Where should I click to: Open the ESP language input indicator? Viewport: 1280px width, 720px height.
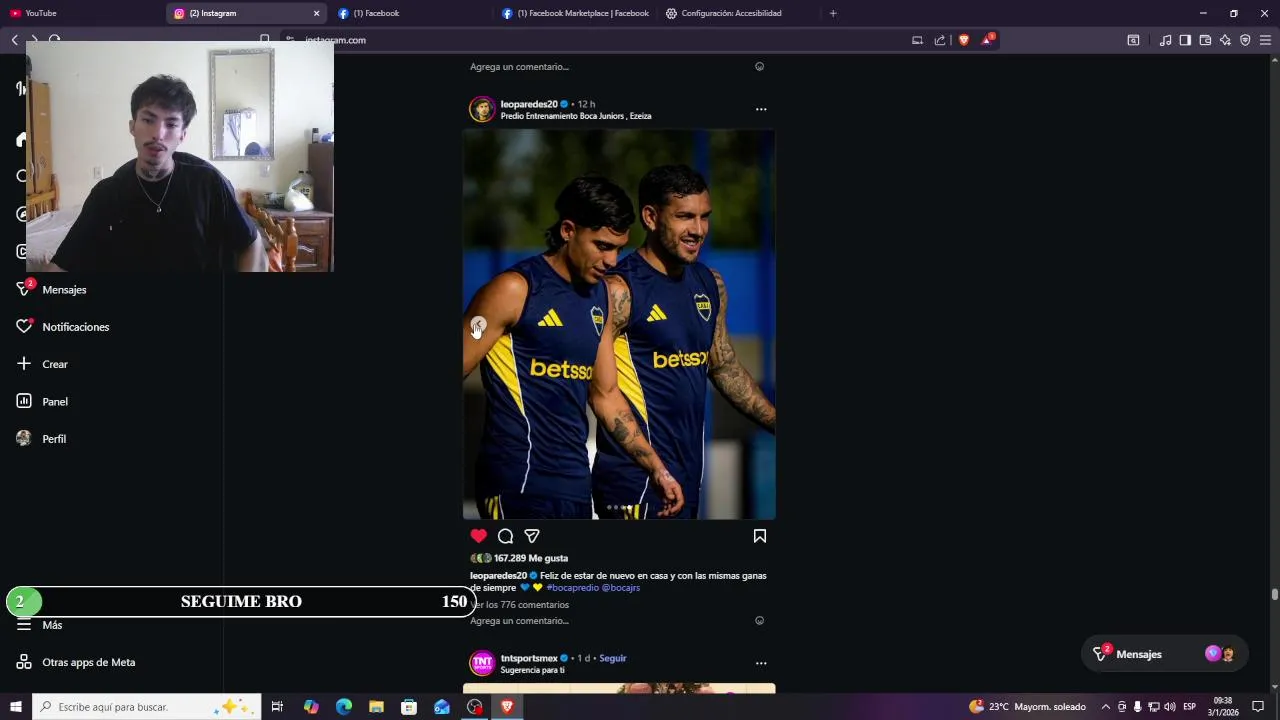(1190, 707)
